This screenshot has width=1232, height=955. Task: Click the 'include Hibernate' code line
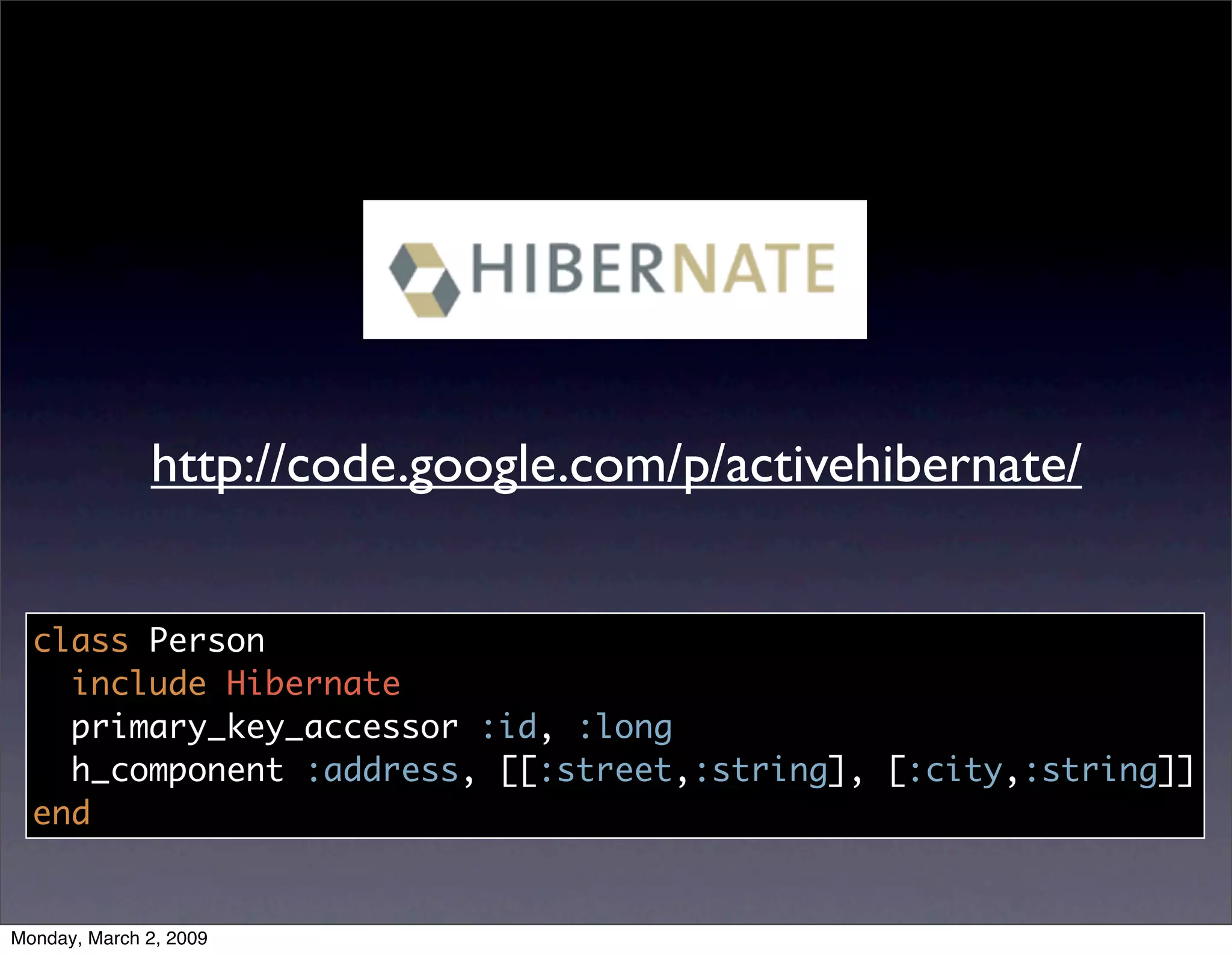(236, 684)
